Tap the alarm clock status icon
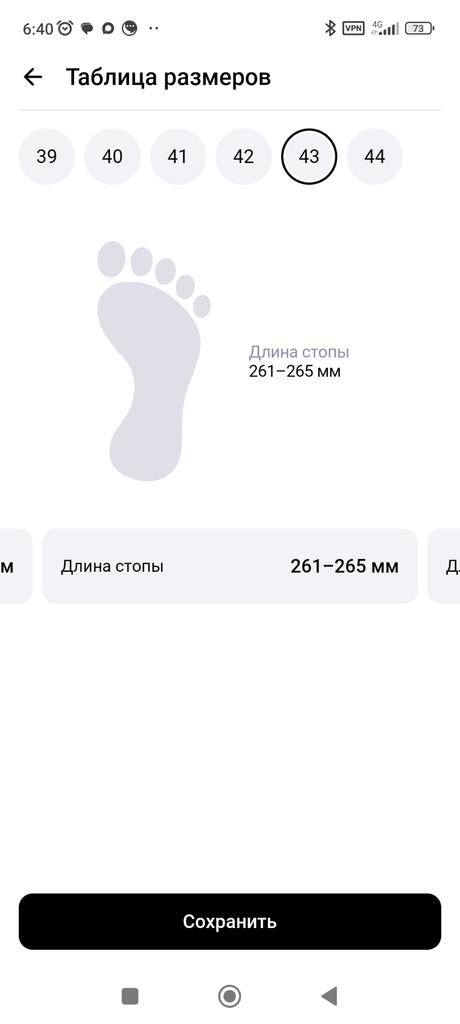 65,28
